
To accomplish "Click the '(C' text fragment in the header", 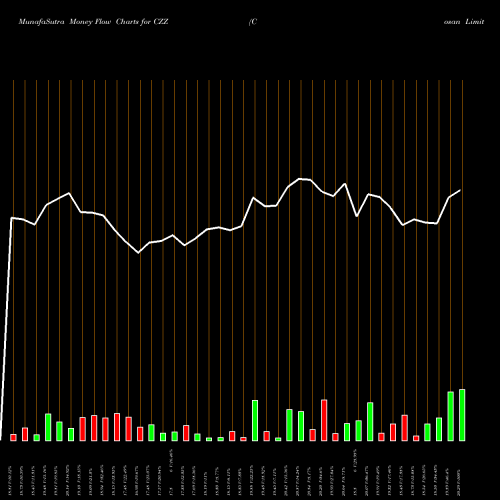I will coord(253,22).
